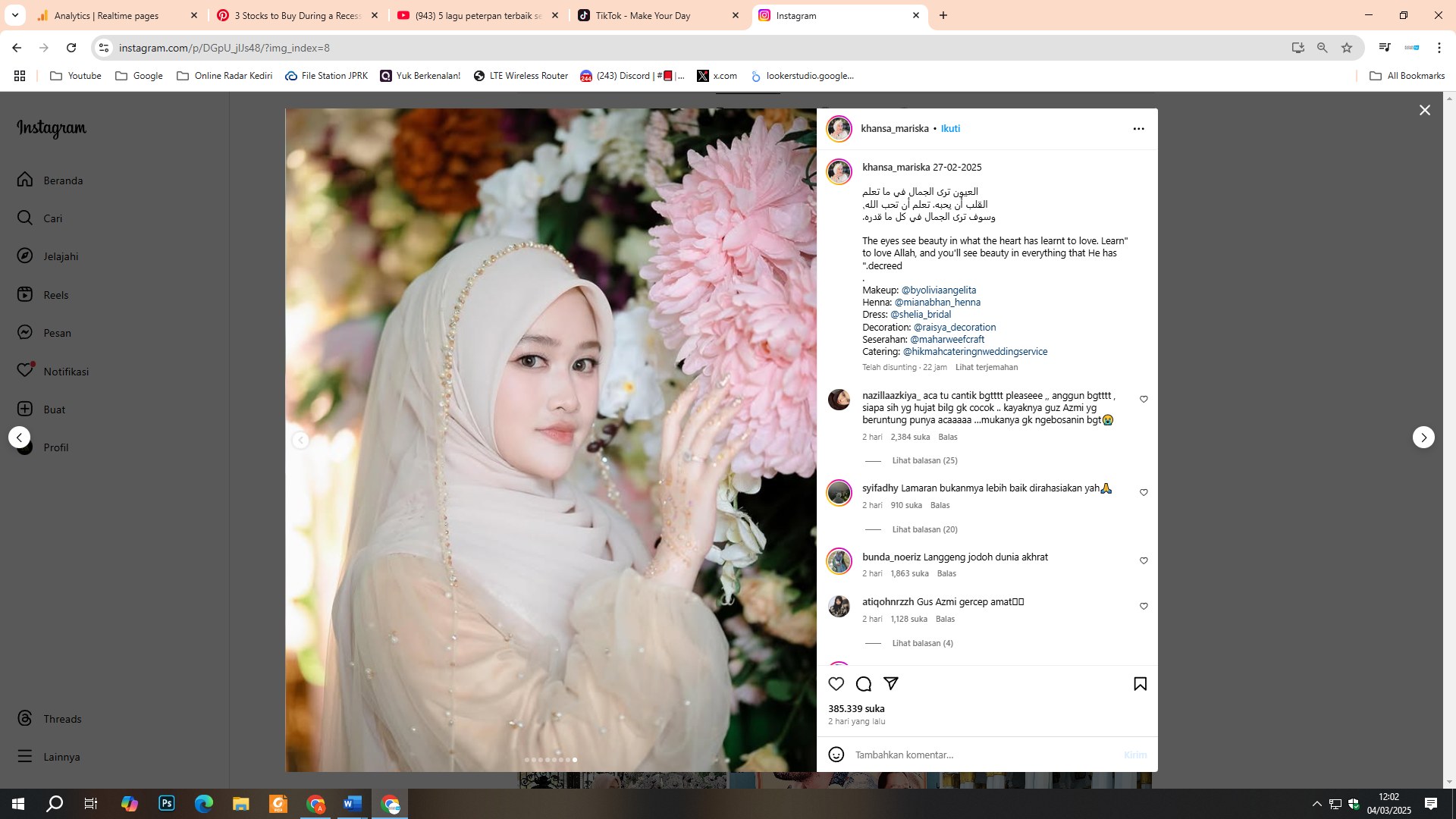Viewport: 1456px width, 819px height.
Task: Like nazillaazkiya's comment
Action: (1144, 398)
